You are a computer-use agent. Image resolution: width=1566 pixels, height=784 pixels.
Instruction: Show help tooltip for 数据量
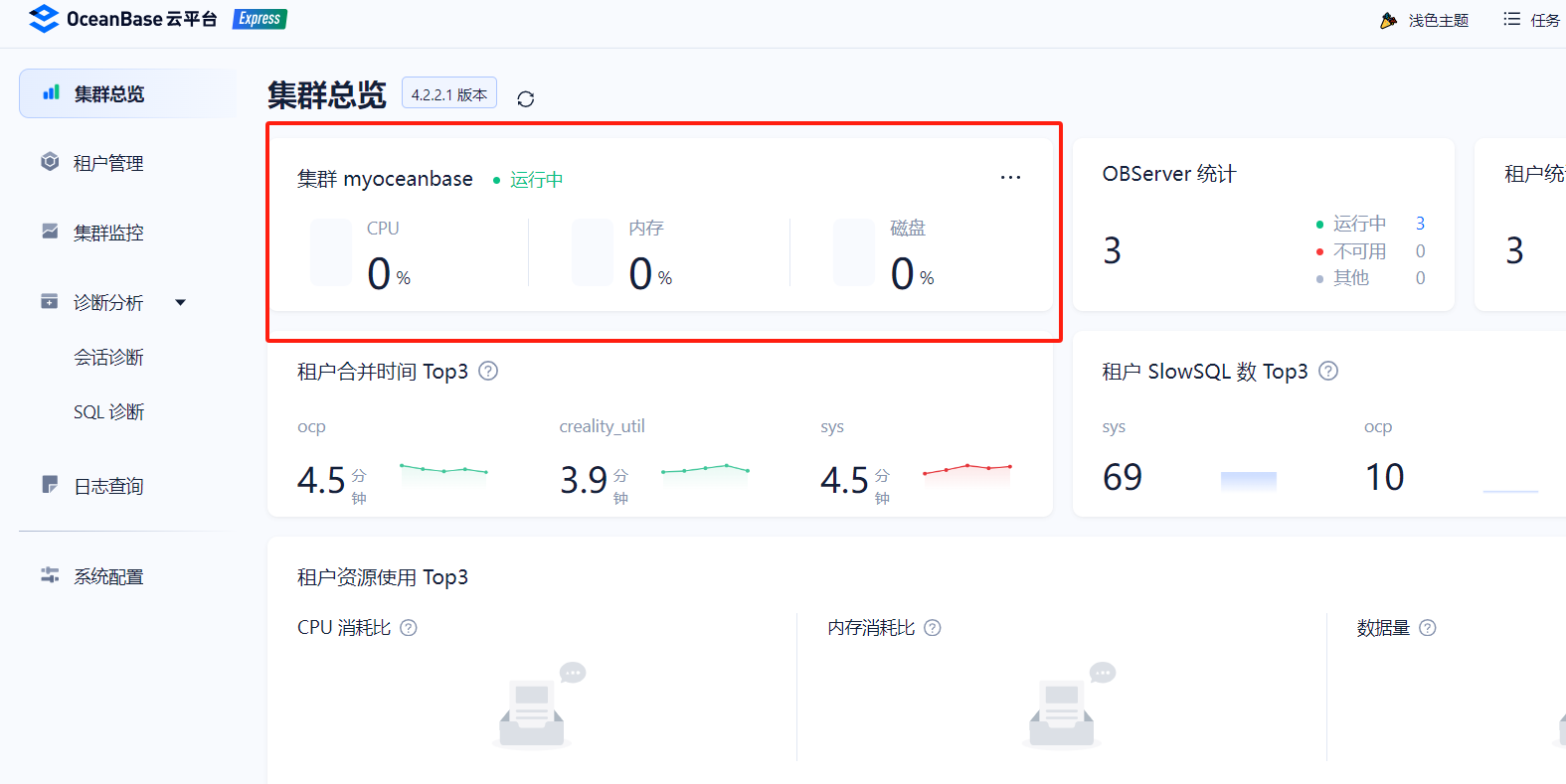(1428, 628)
